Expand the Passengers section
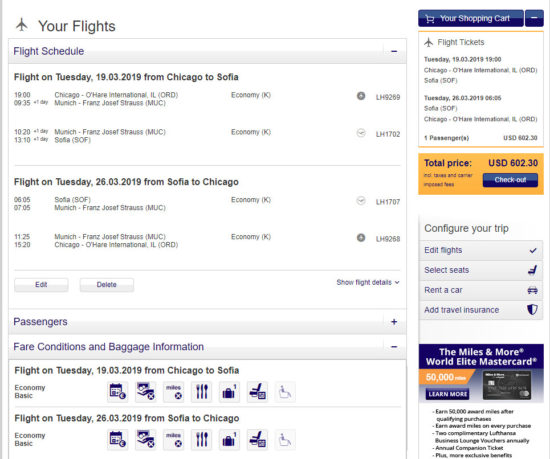Viewport: 550px width, 459px height. pos(394,322)
